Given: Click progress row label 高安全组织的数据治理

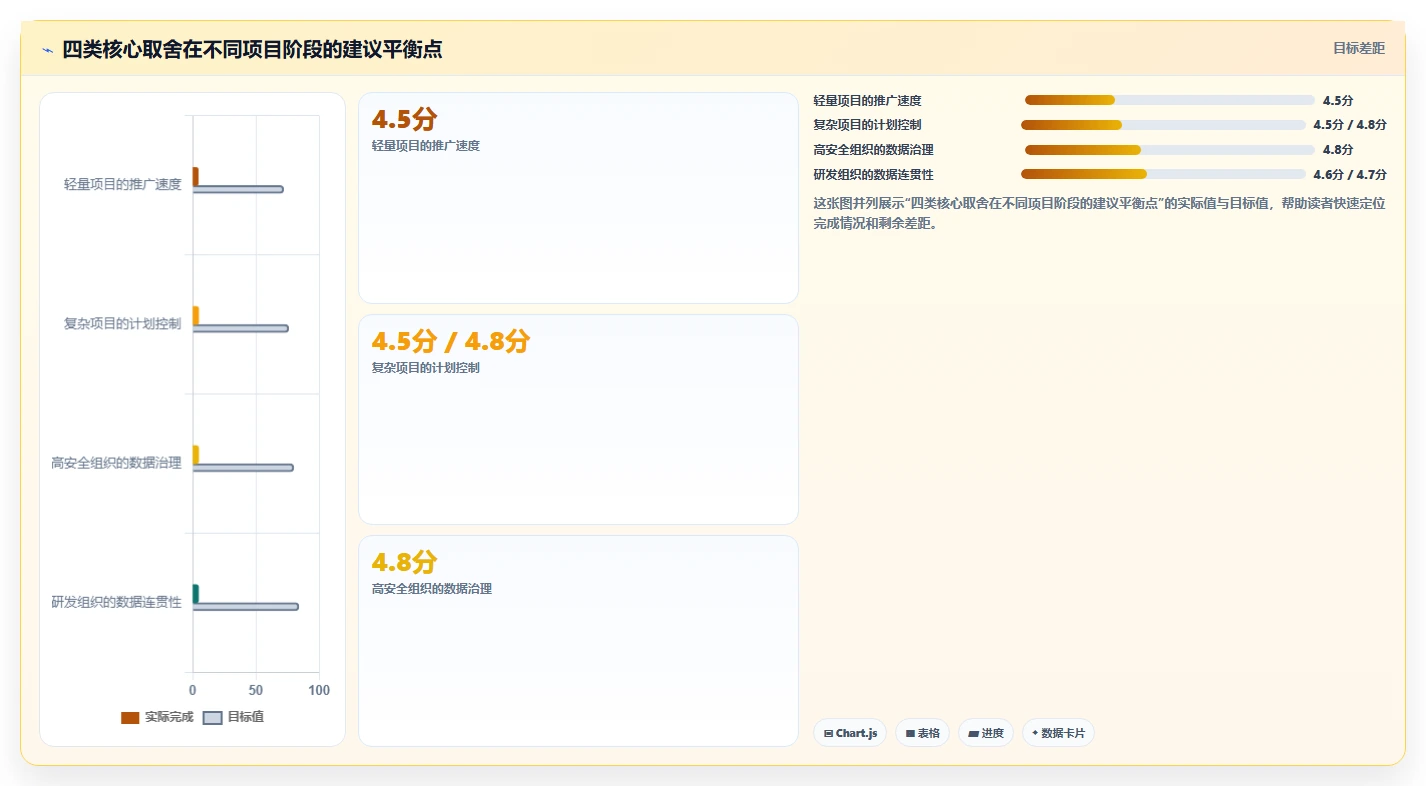Looking at the screenshot, I should coord(874,150).
